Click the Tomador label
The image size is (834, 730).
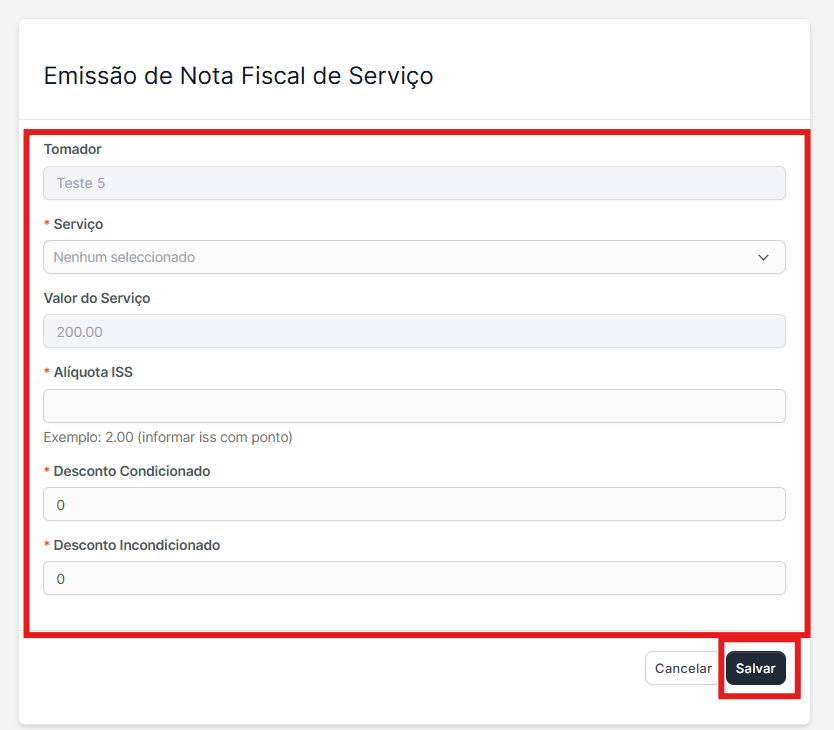(73, 149)
